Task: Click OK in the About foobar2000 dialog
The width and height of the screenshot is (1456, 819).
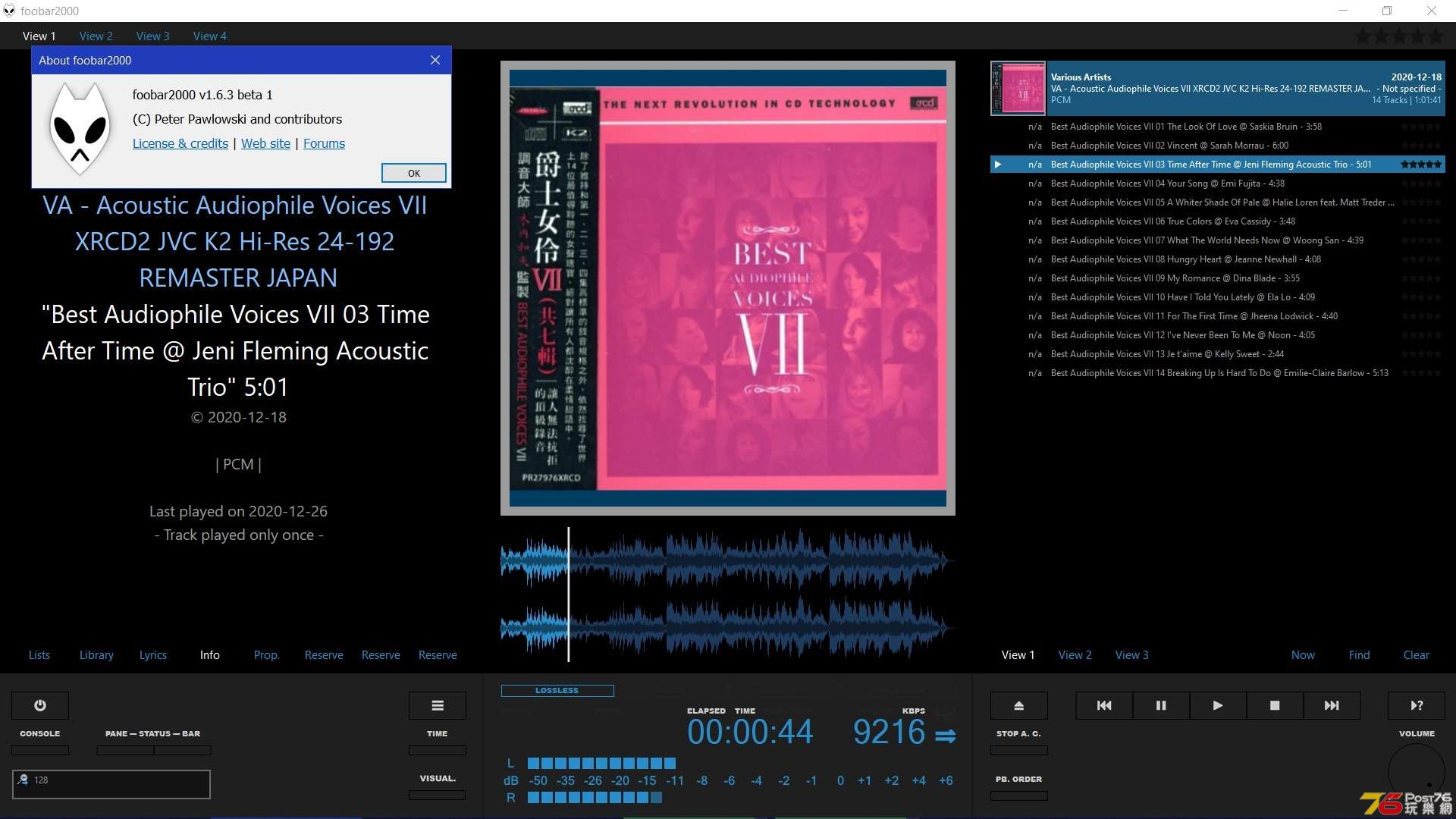Action: (414, 173)
